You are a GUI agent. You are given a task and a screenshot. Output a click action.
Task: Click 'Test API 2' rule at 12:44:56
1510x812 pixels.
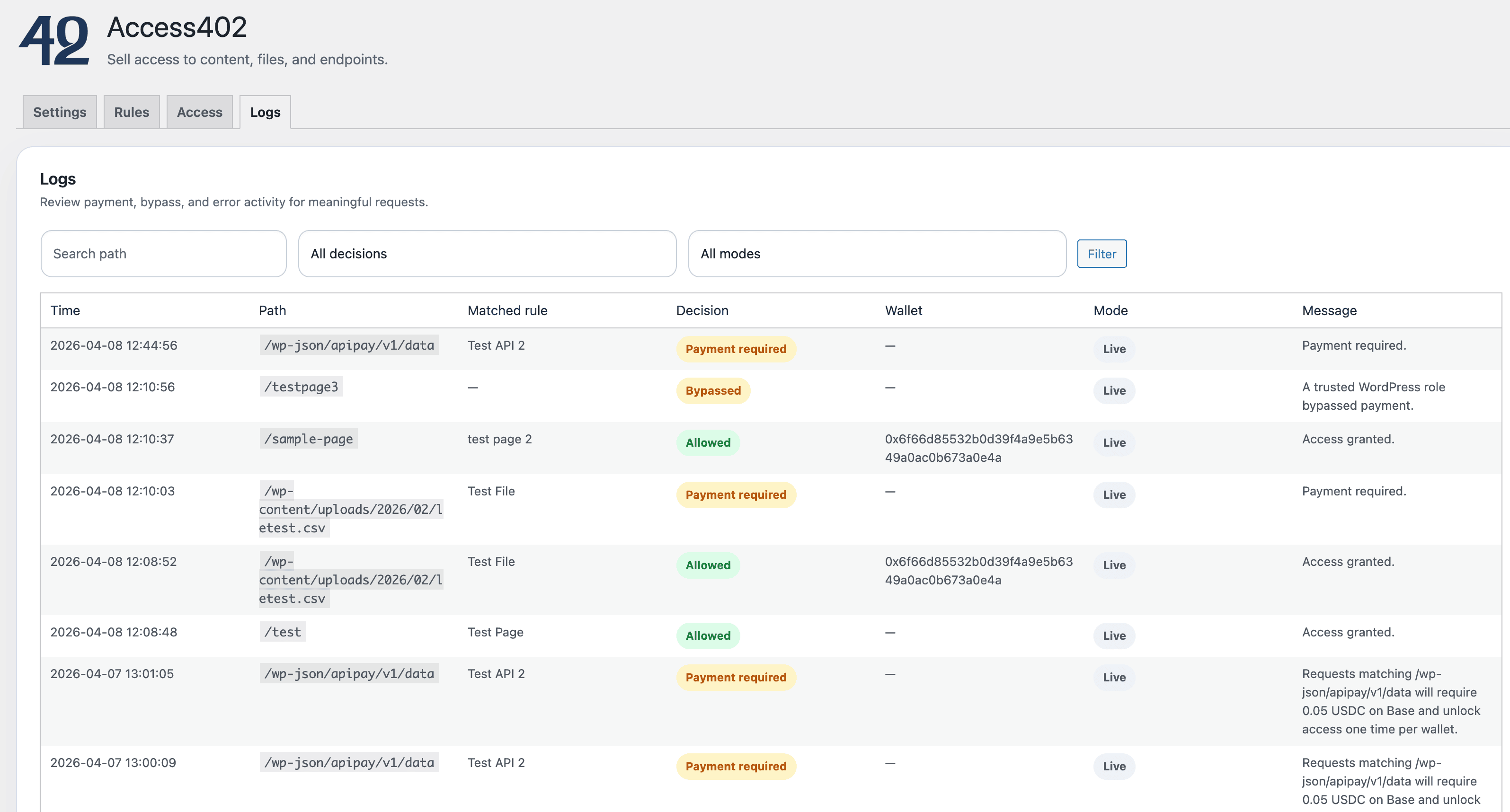coord(496,345)
